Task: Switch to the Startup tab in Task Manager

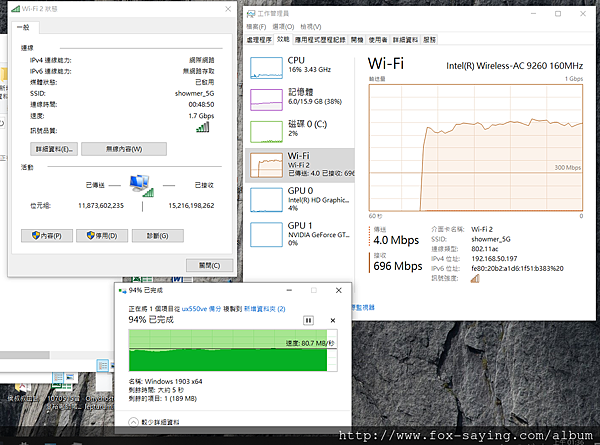Action: [x=357, y=40]
